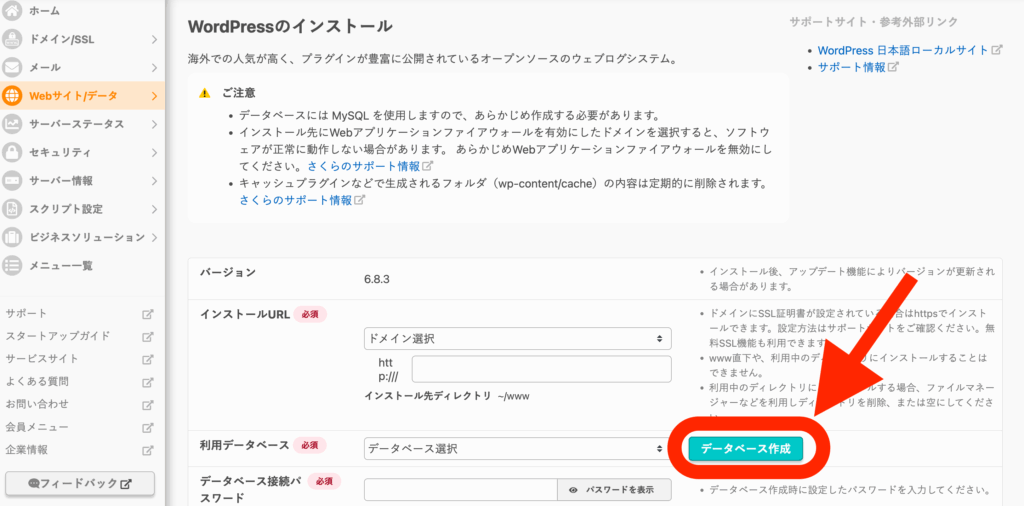This screenshot has width=1024, height=506.
Task: Click the Webサイト/データ globe icon
Action: pos(13,96)
